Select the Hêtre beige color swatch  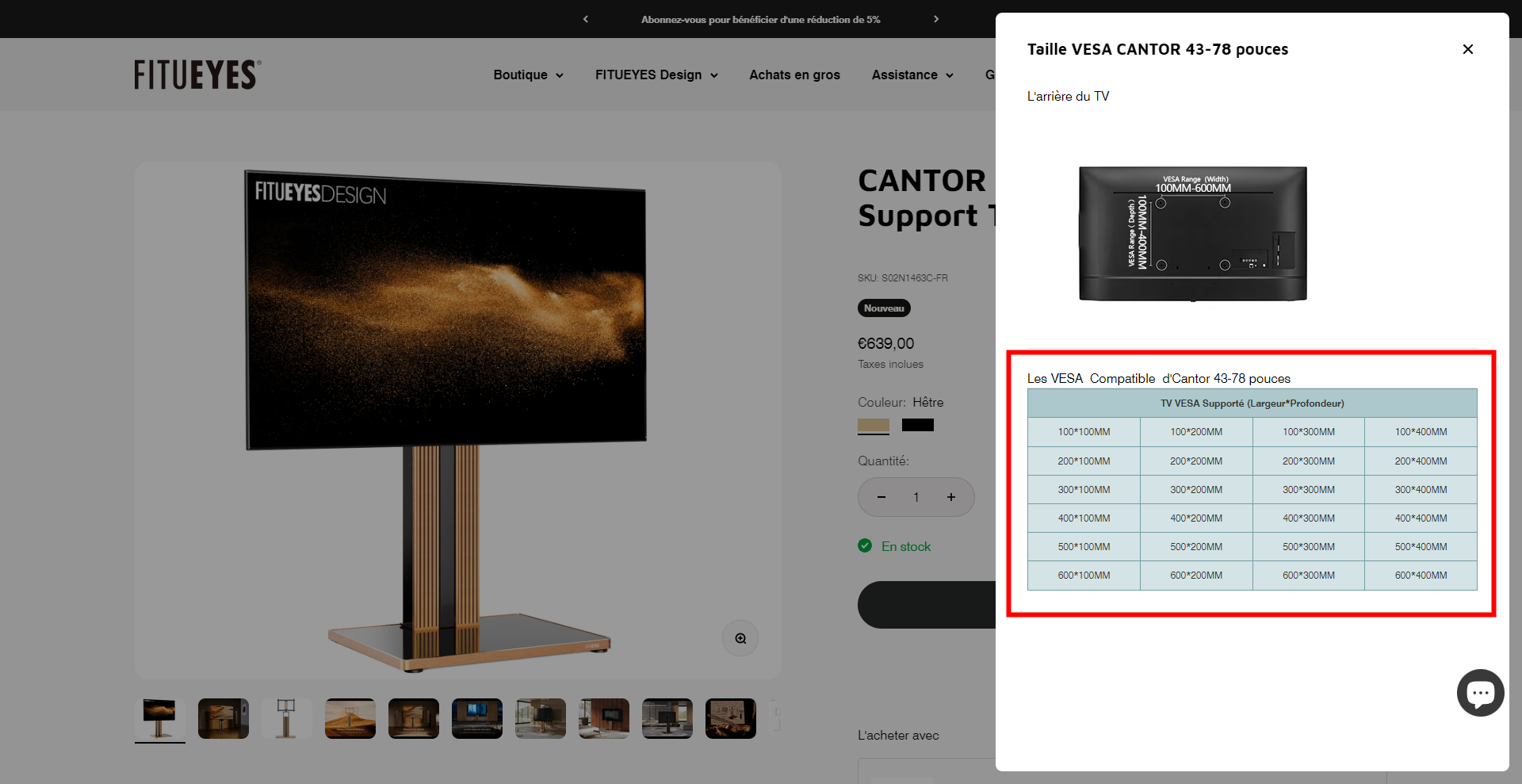[874, 425]
